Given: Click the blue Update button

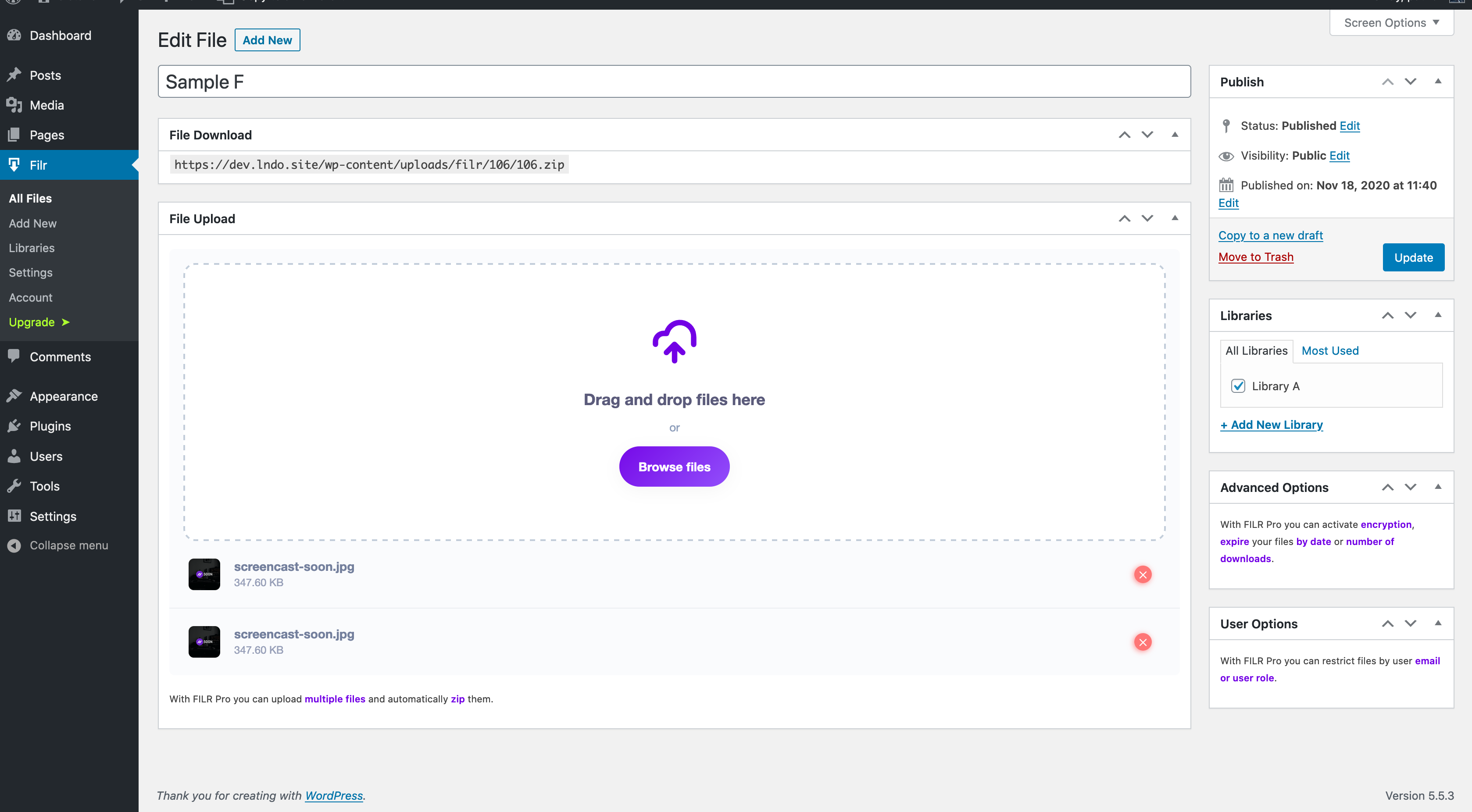Looking at the screenshot, I should [x=1413, y=257].
